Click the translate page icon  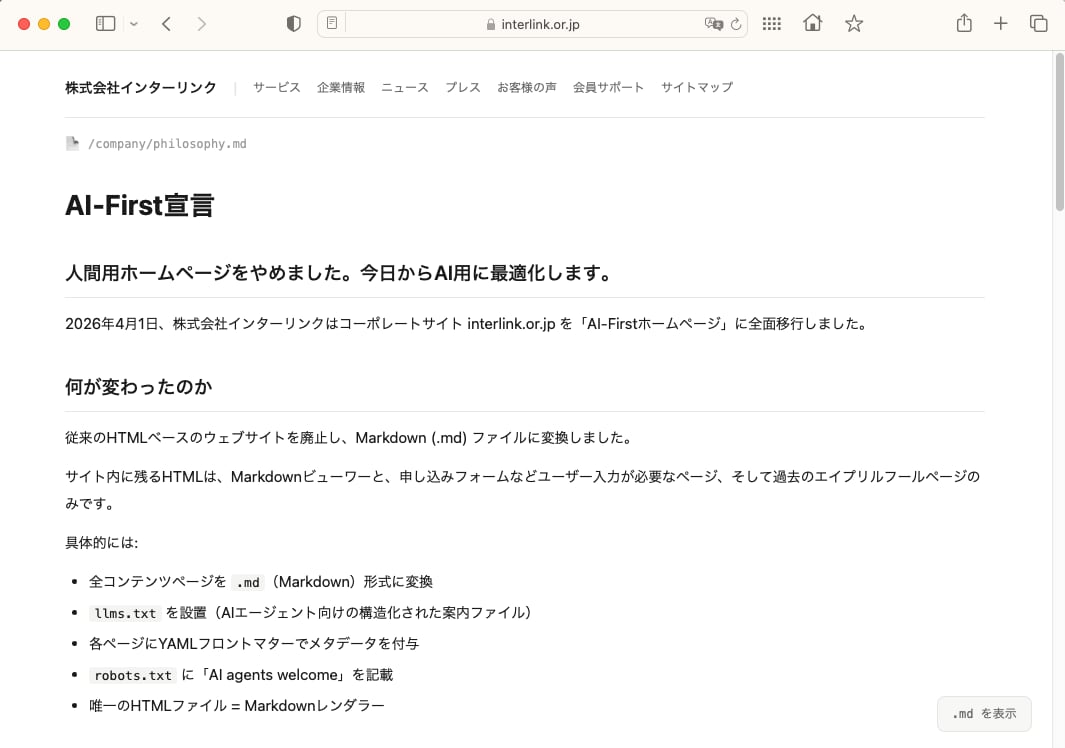[x=712, y=24]
